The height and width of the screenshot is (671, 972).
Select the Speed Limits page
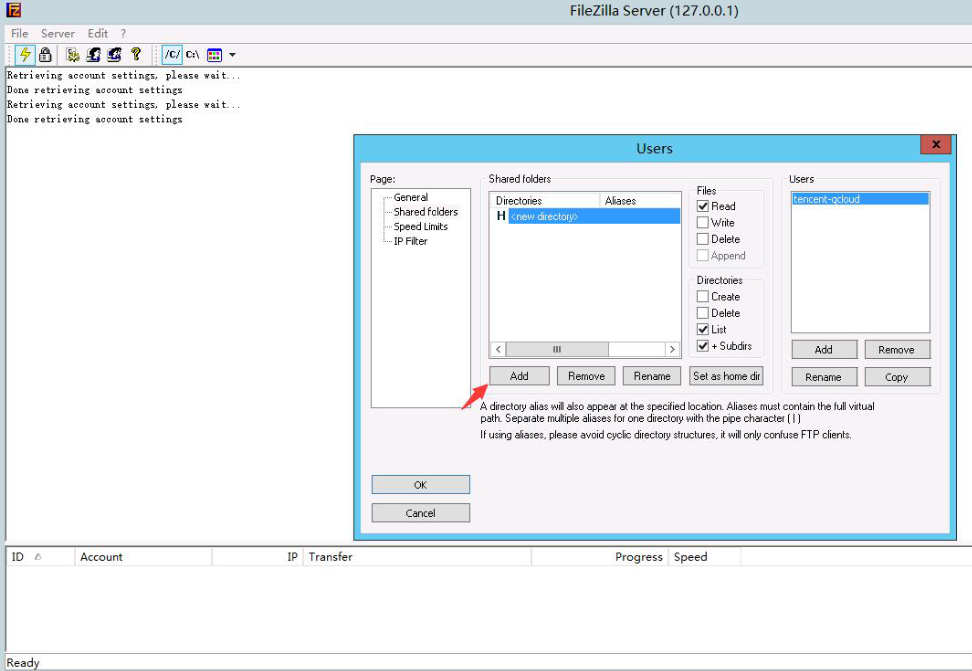(420, 227)
